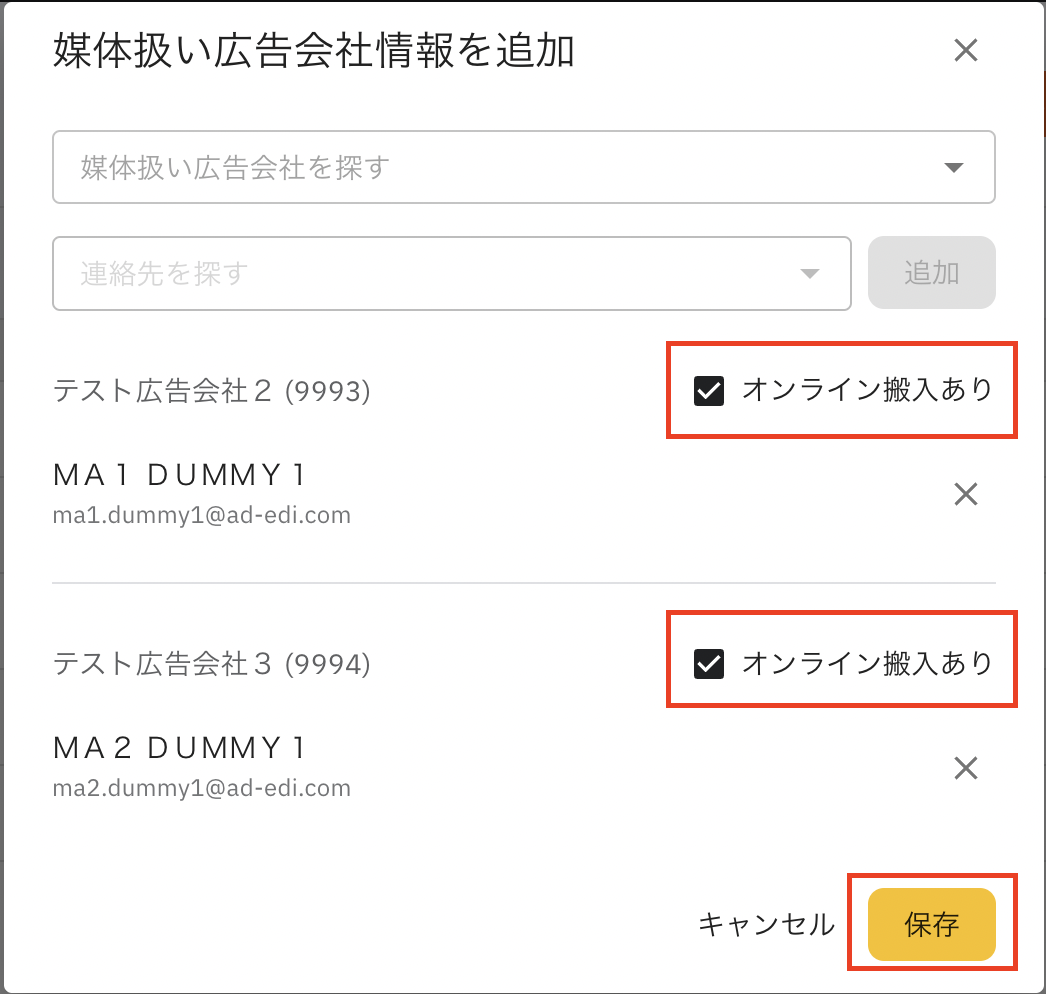Click the 保存 button
1046x994 pixels.
click(x=931, y=925)
